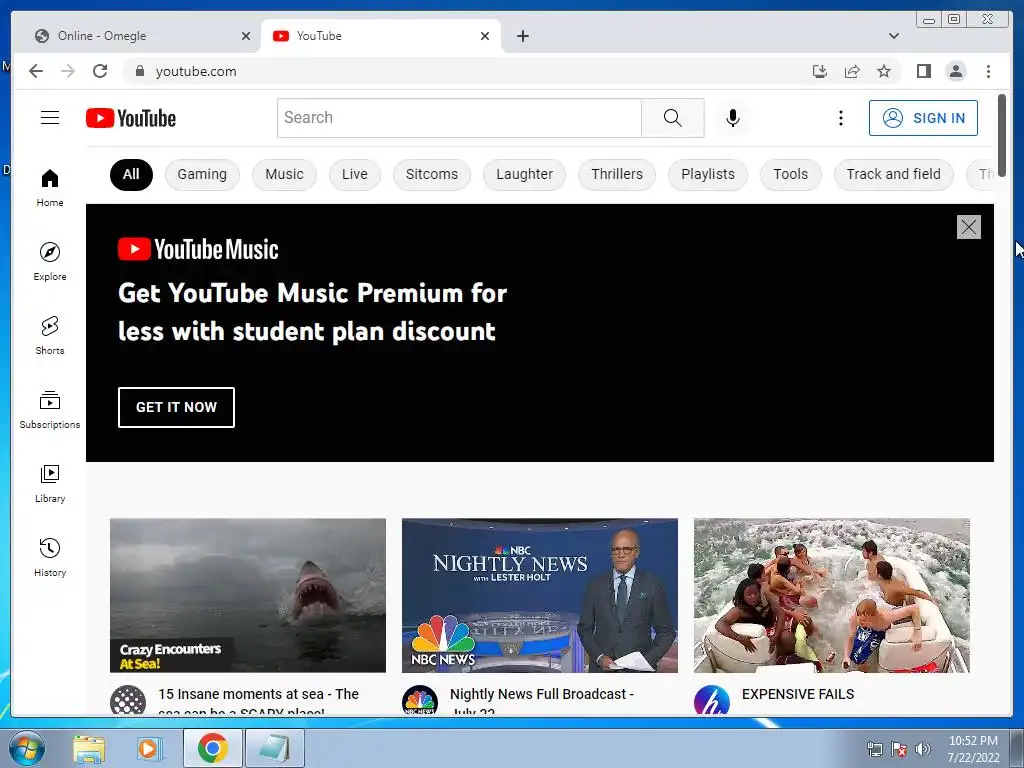Open Explore in sidebar
The width and height of the screenshot is (1024, 768).
click(50, 261)
